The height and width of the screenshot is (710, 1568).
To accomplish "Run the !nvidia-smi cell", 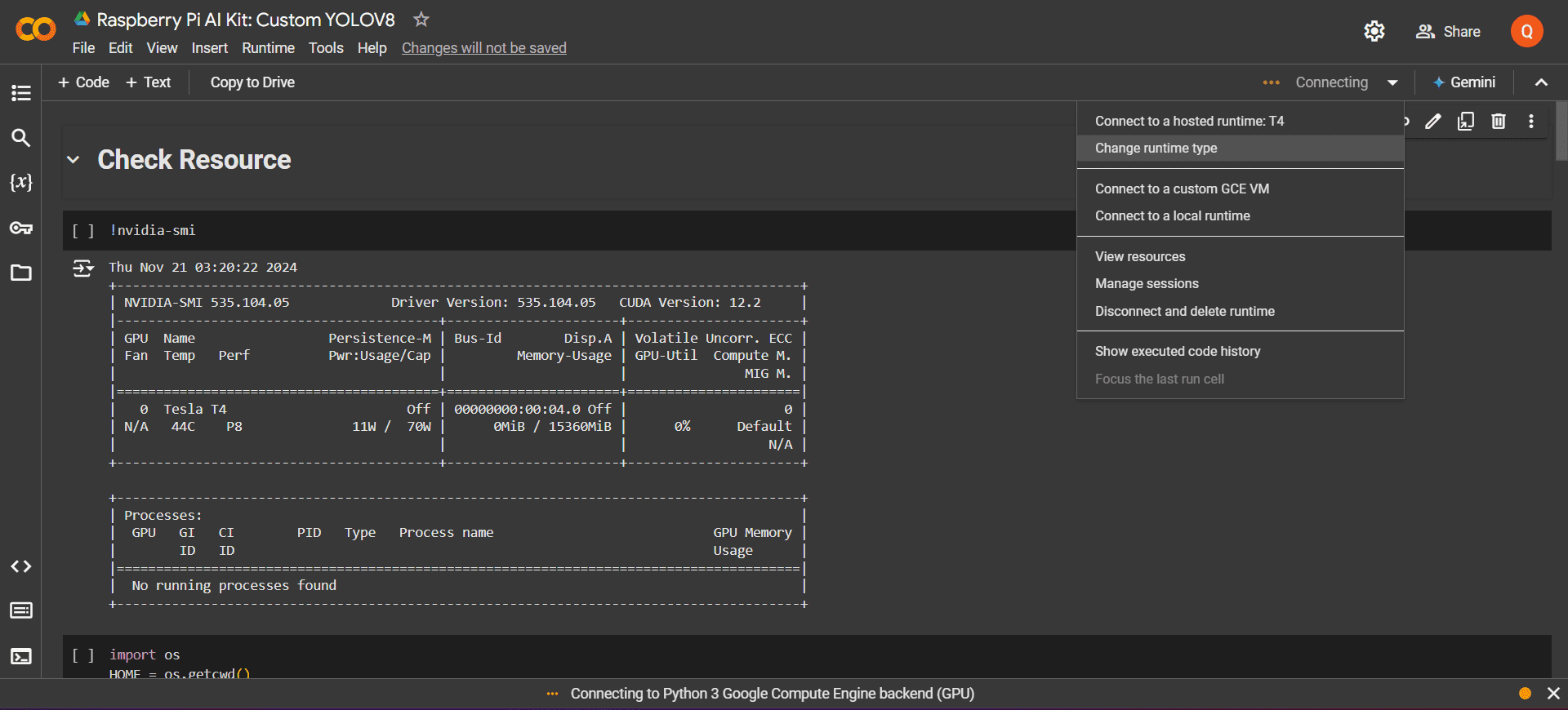I will 83,231.
